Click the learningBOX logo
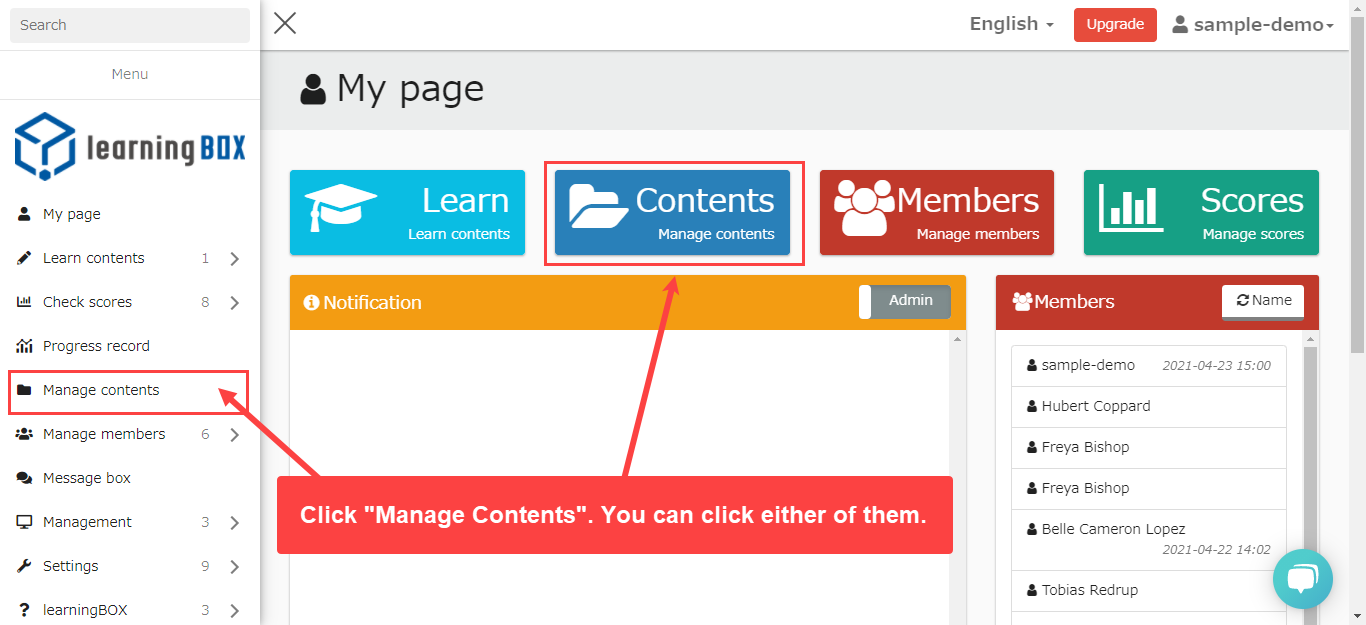This screenshot has width=1366, height=625. (130, 146)
